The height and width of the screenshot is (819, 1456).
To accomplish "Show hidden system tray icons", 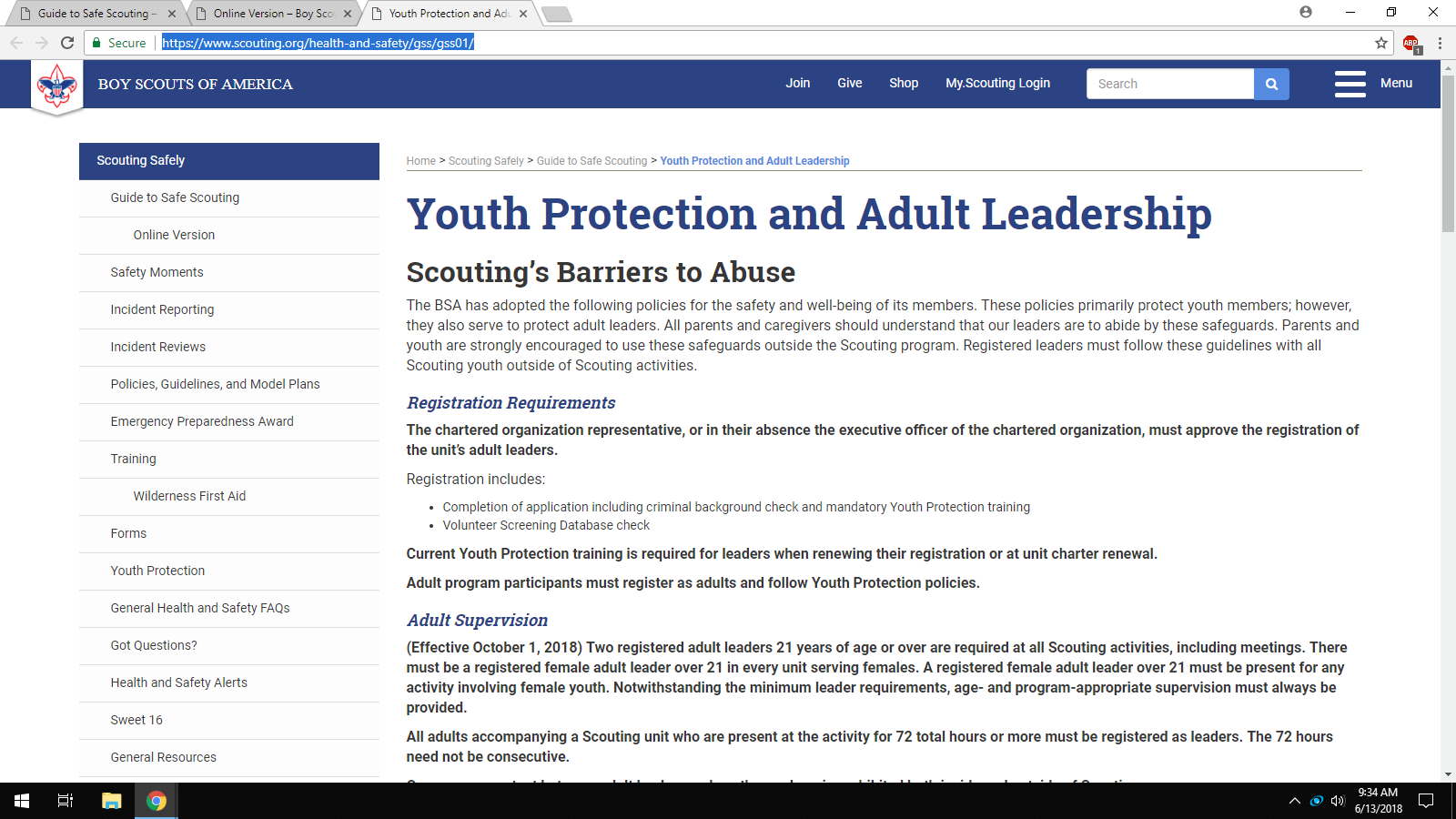I will 1294,801.
